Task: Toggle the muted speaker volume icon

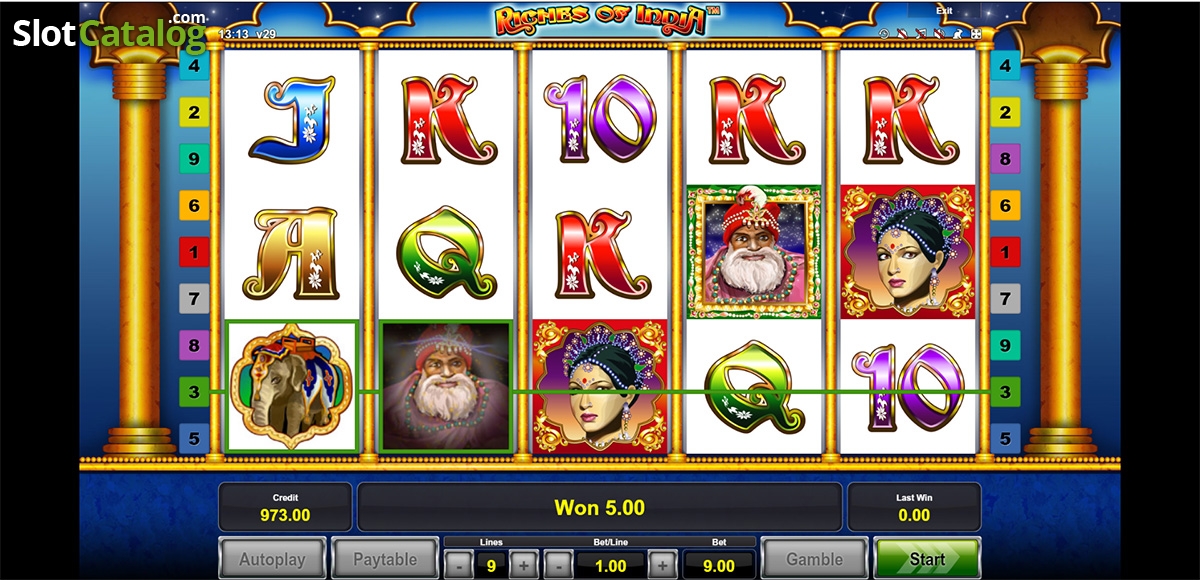Action: click(x=939, y=34)
